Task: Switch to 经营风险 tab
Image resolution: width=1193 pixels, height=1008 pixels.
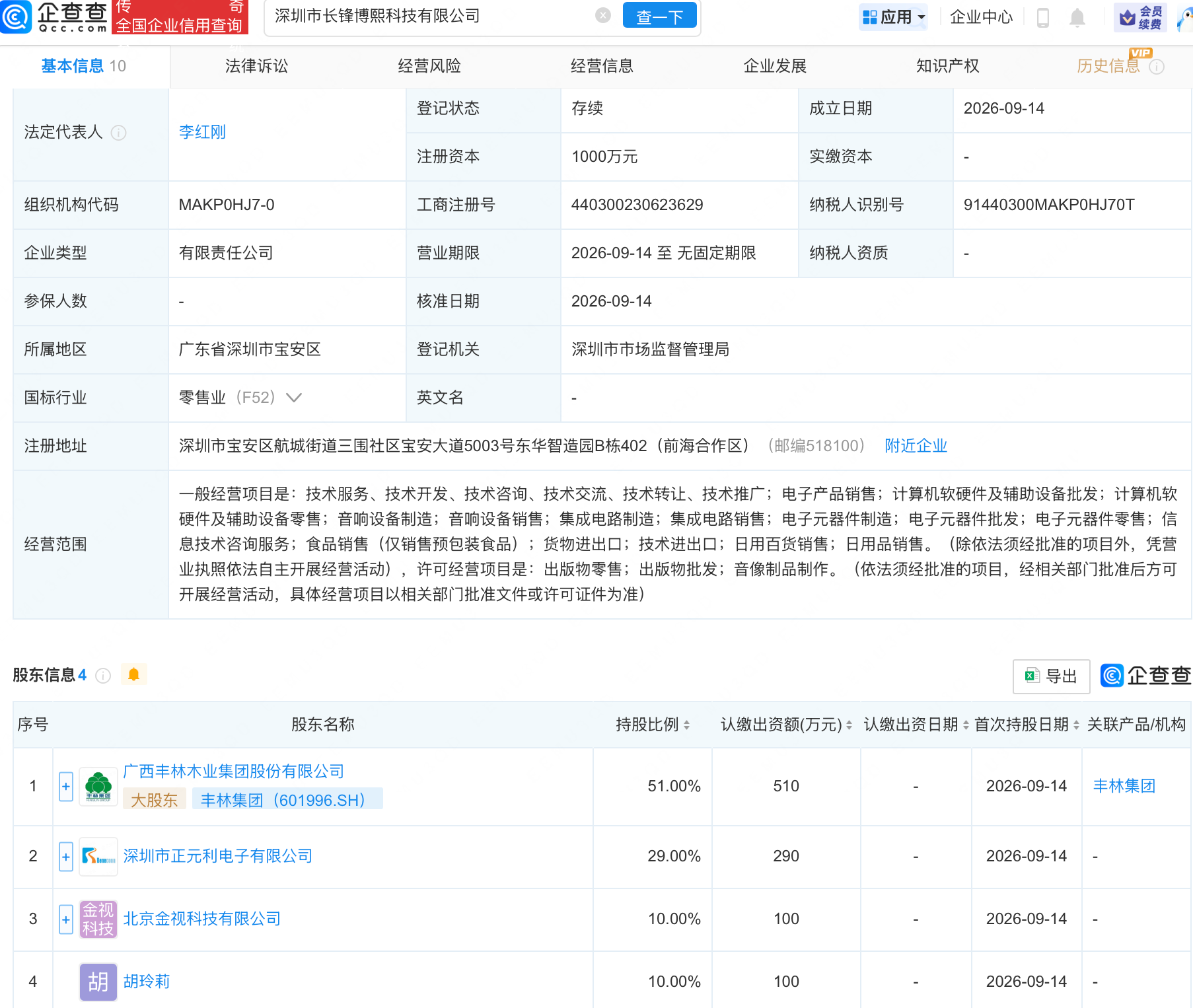Action: click(x=429, y=66)
